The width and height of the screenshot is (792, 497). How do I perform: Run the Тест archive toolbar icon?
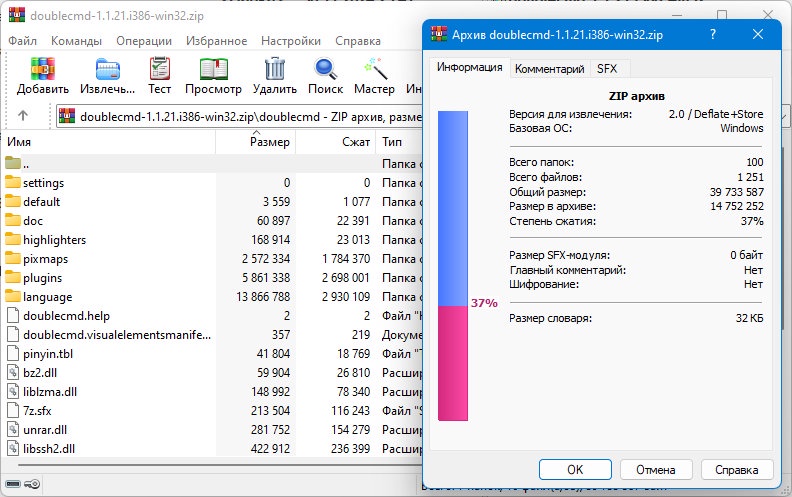tap(160, 69)
